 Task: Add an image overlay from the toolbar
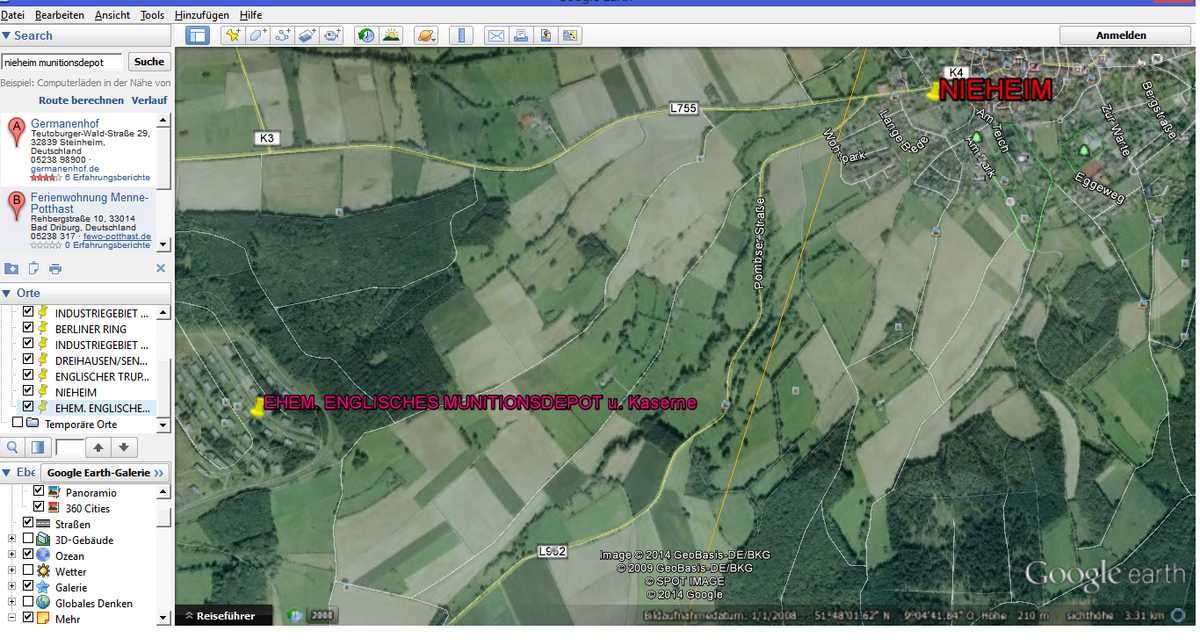coord(308,36)
